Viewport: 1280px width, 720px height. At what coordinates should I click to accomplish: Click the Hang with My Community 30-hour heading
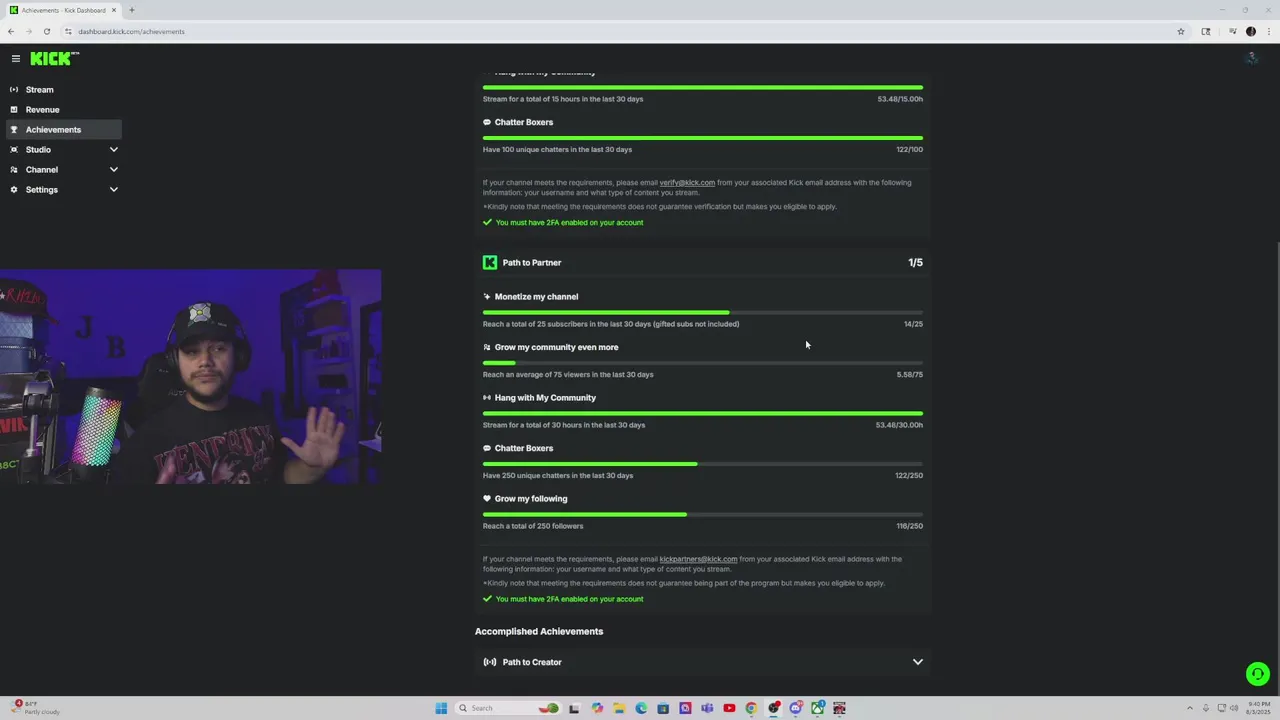tap(545, 398)
